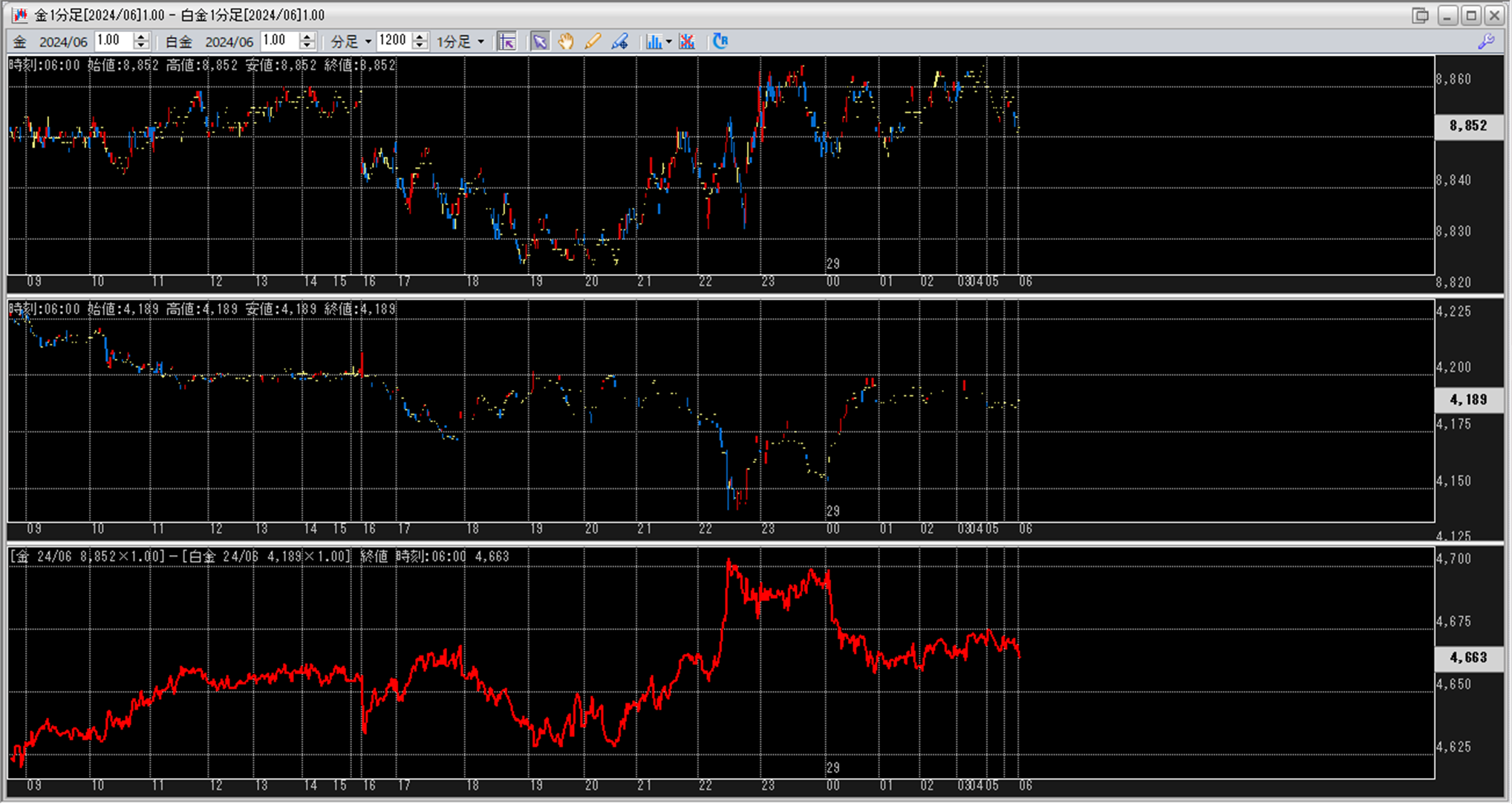Click the draw-object edit tool icon
Image resolution: width=1512 pixels, height=804 pixels.
(619, 42)
